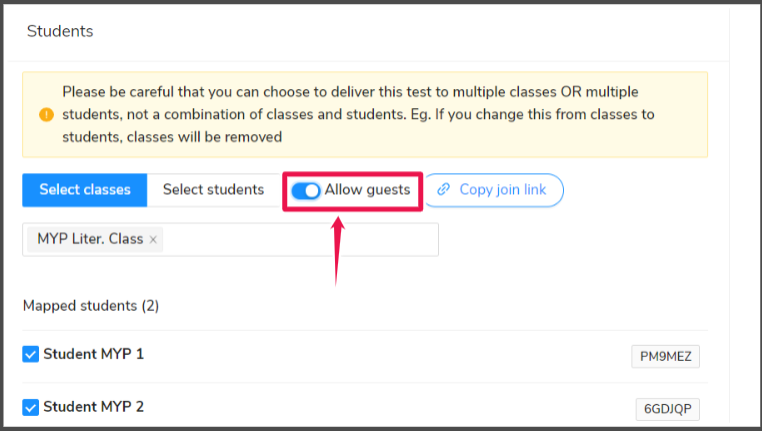Click the Student MYP 1 name label
762x431 pixels.
click(93, 354)
